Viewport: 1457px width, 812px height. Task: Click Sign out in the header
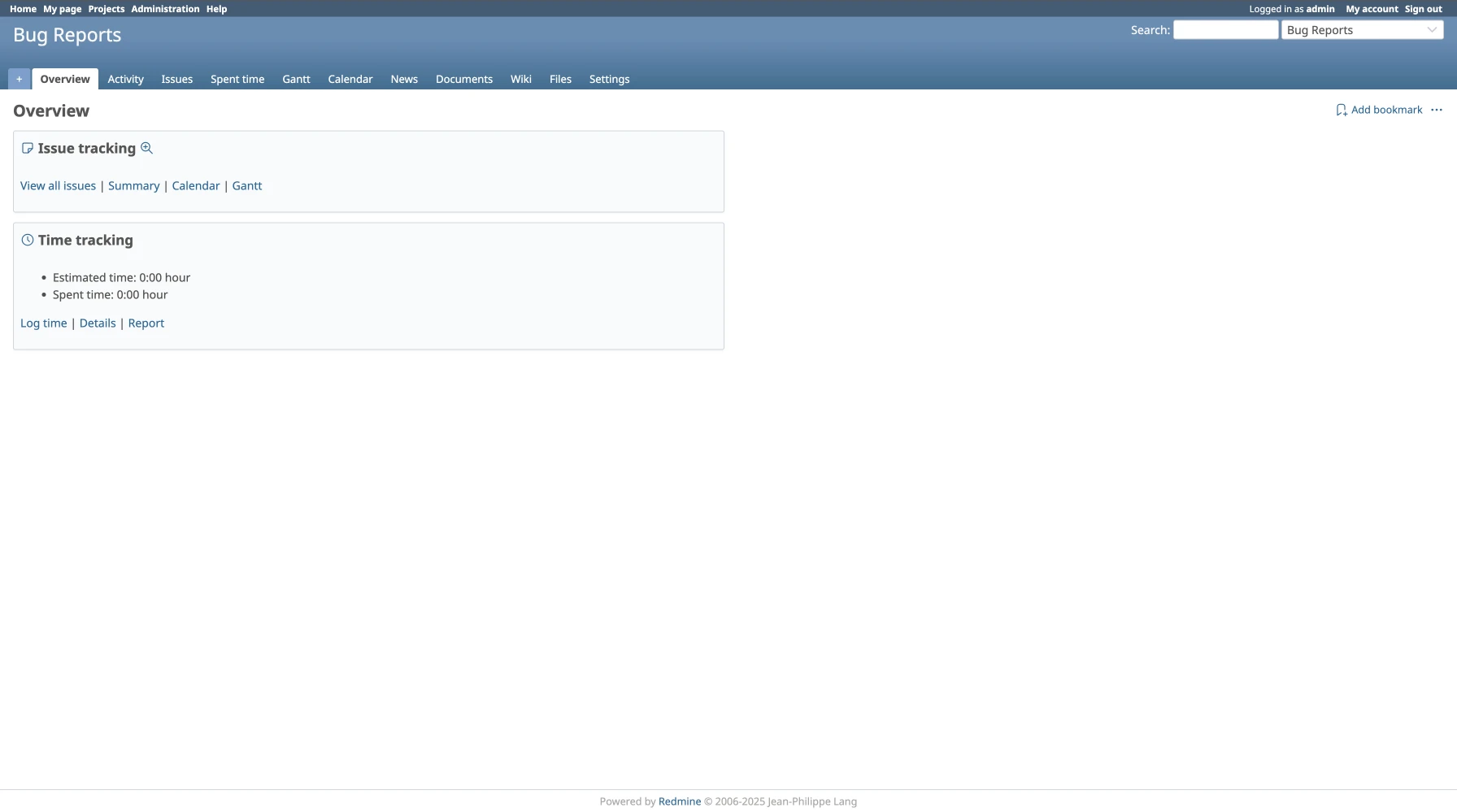1423,9
